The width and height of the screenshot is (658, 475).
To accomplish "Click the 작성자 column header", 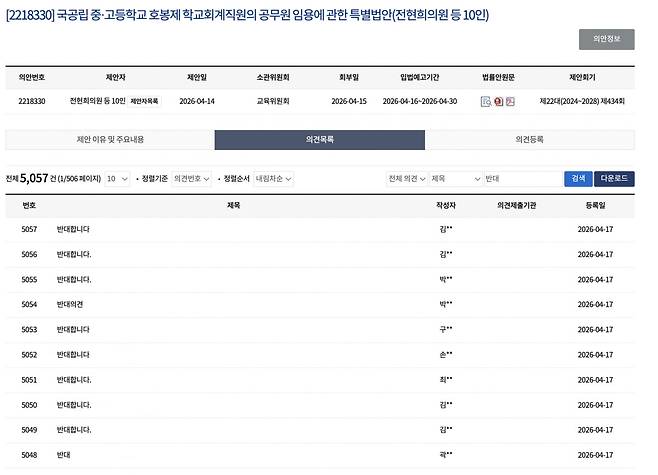I will coord(446,205).
